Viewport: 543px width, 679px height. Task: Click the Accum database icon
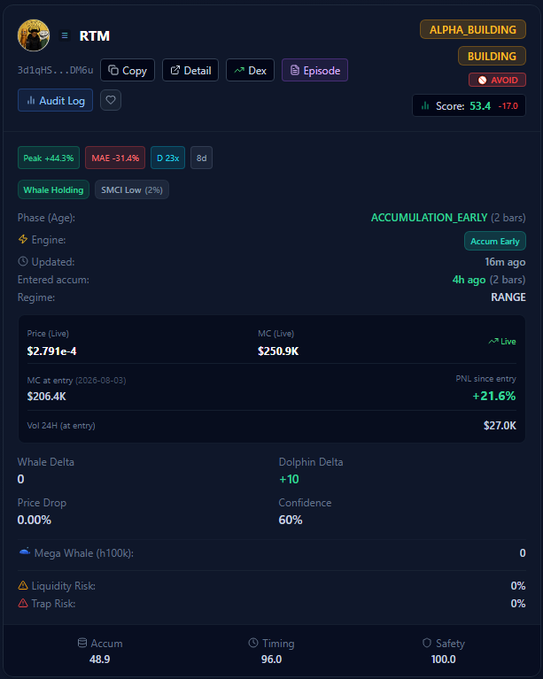coord(82,643)
